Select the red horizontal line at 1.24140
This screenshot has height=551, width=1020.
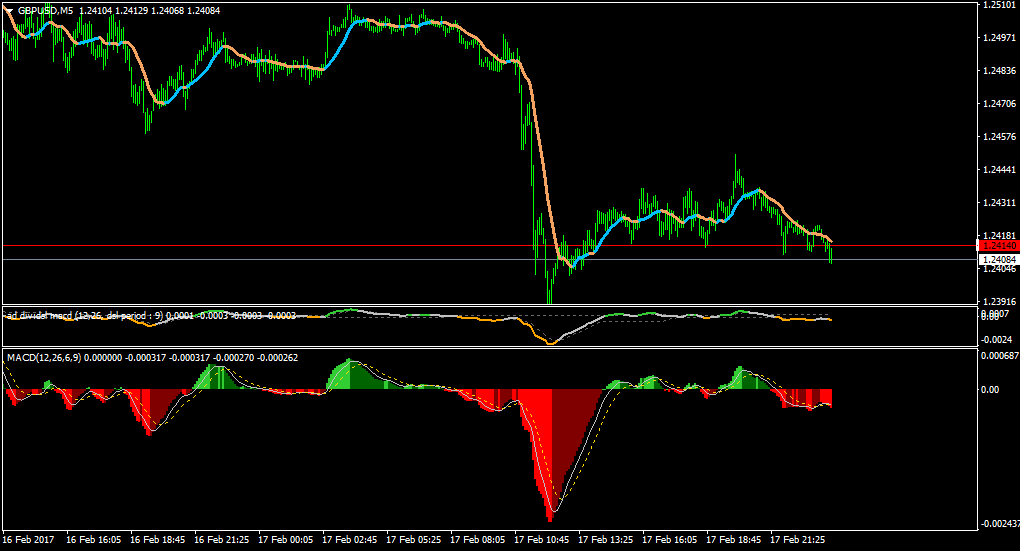(490, 246)
